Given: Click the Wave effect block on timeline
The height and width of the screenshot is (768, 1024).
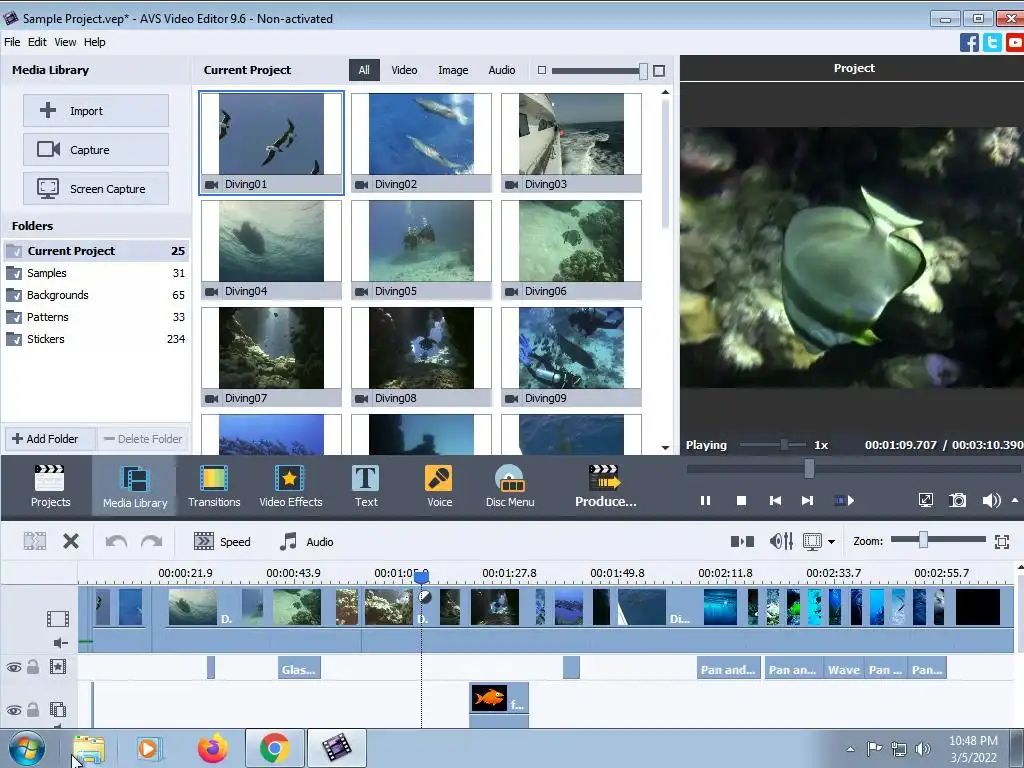Looking at the screenshot, I should [x=844, y=669].
